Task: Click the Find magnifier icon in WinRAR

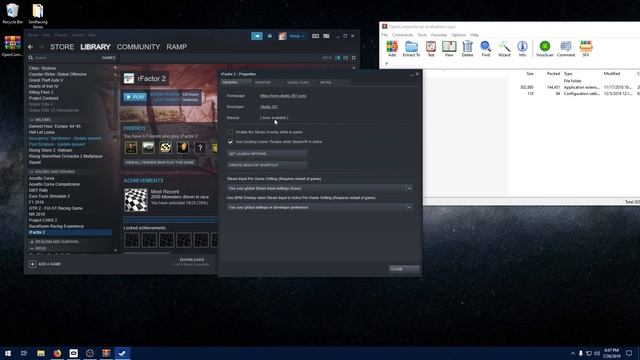Action: (x=485, y=48)
